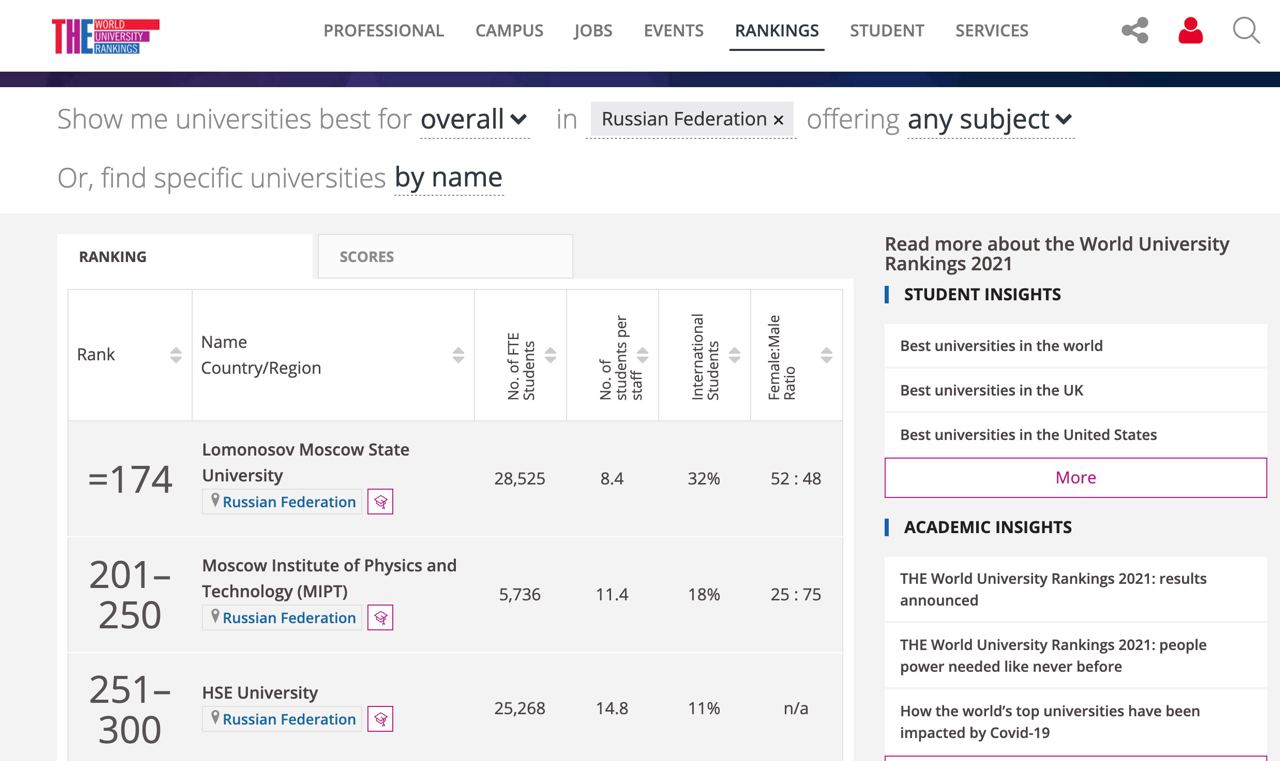Expand the 'overall' ranking criteria dropdown
Image resolution: width=1280 pixels, height=761 pixels.
coord(474,120)
